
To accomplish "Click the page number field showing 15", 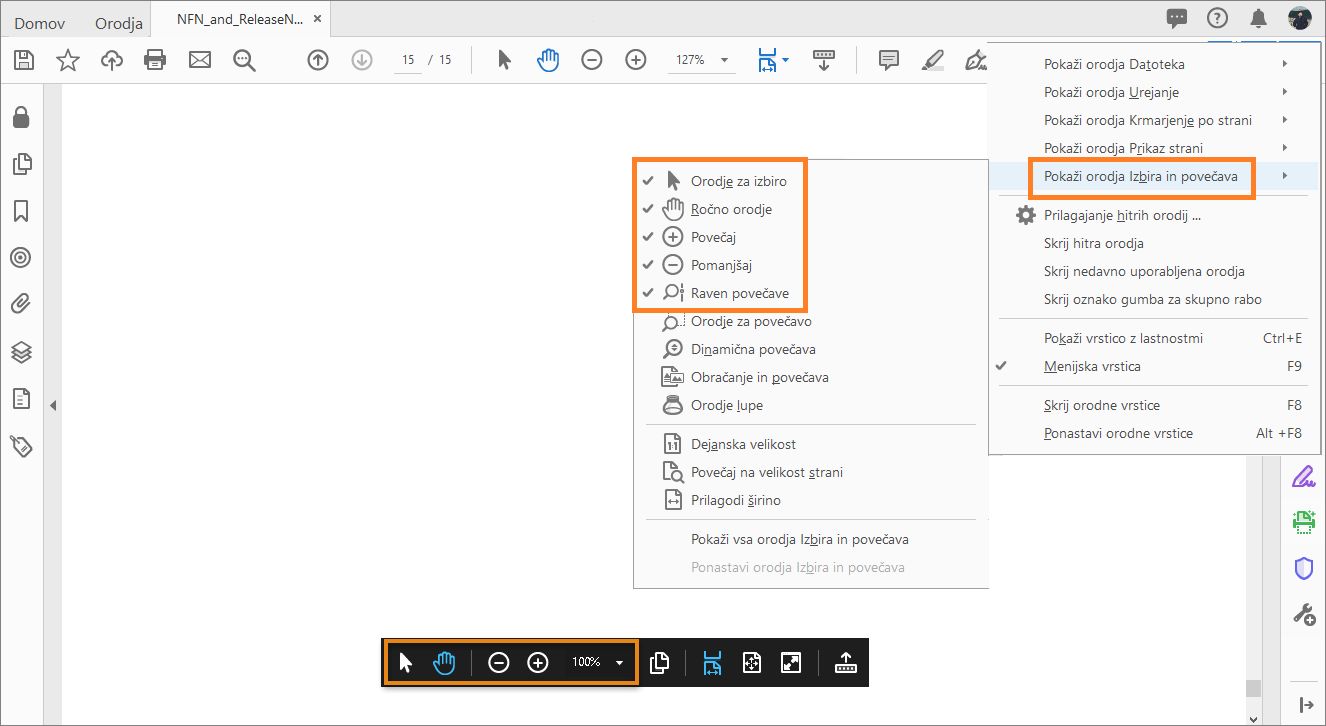I will [x=408, y=60].
